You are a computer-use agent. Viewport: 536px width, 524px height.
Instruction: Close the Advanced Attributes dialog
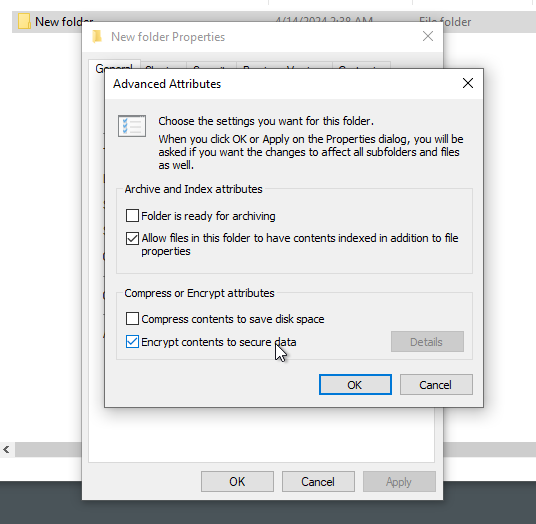click(468, 83)
